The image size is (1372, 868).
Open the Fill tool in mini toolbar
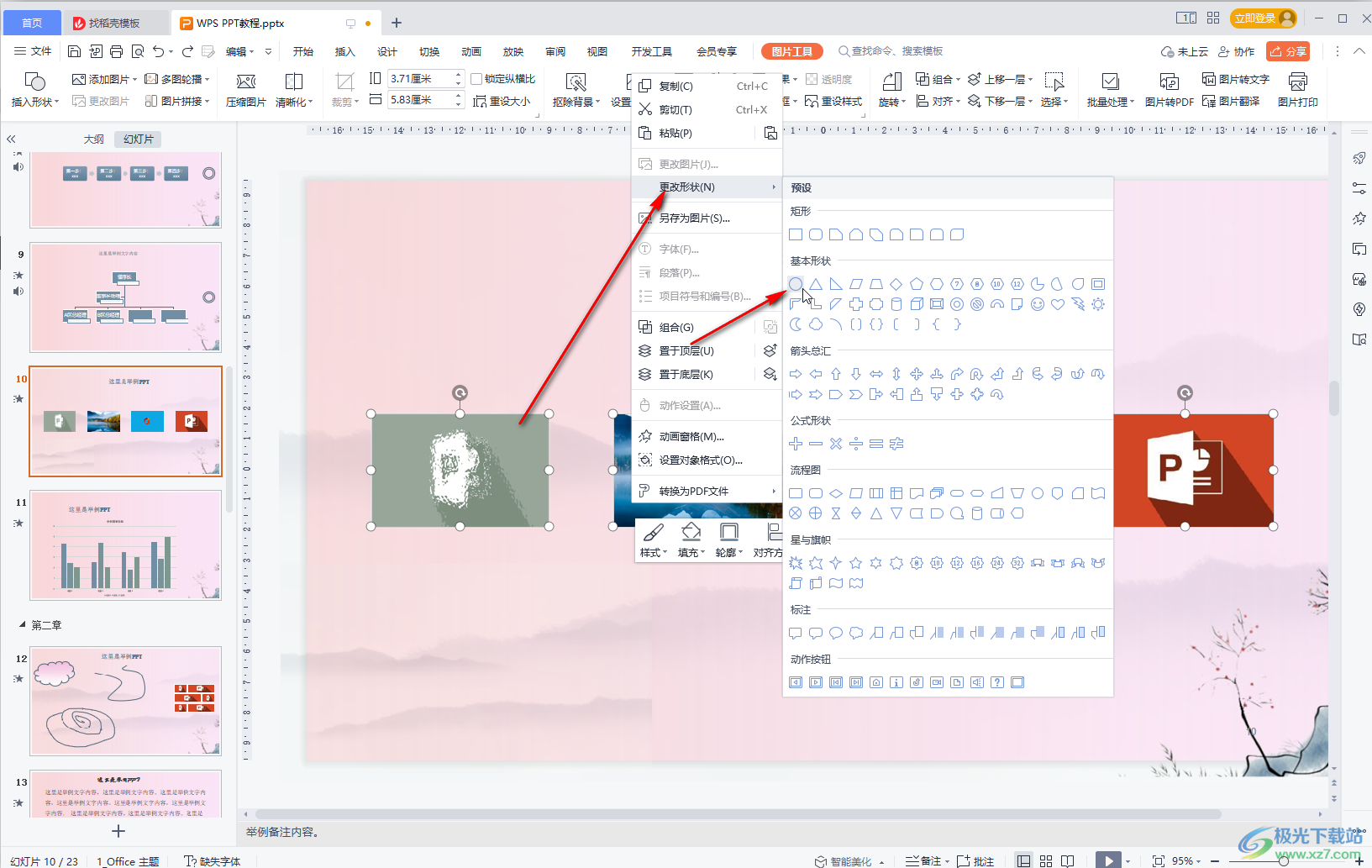pos(691,539)
